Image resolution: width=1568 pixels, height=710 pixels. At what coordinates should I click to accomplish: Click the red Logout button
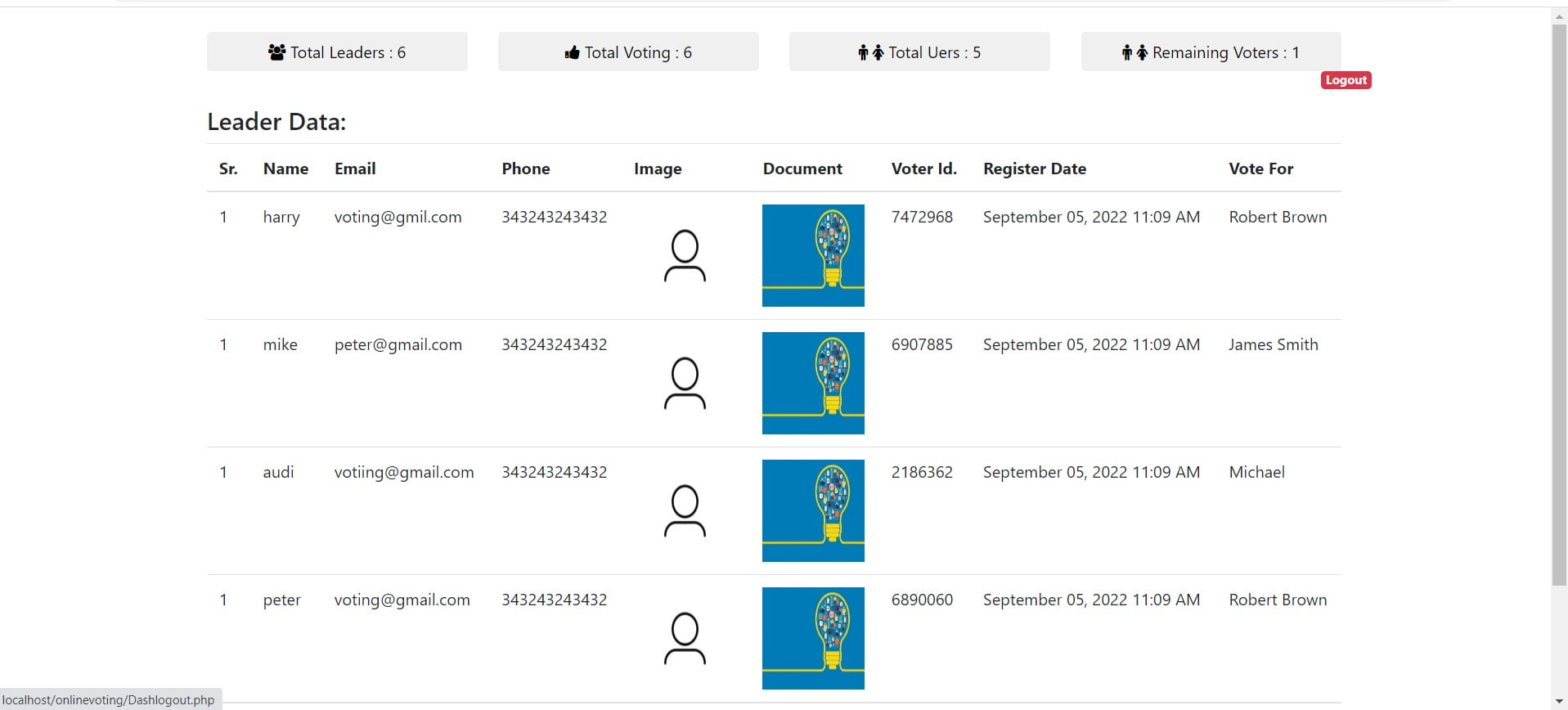[x=1346, y=80]
